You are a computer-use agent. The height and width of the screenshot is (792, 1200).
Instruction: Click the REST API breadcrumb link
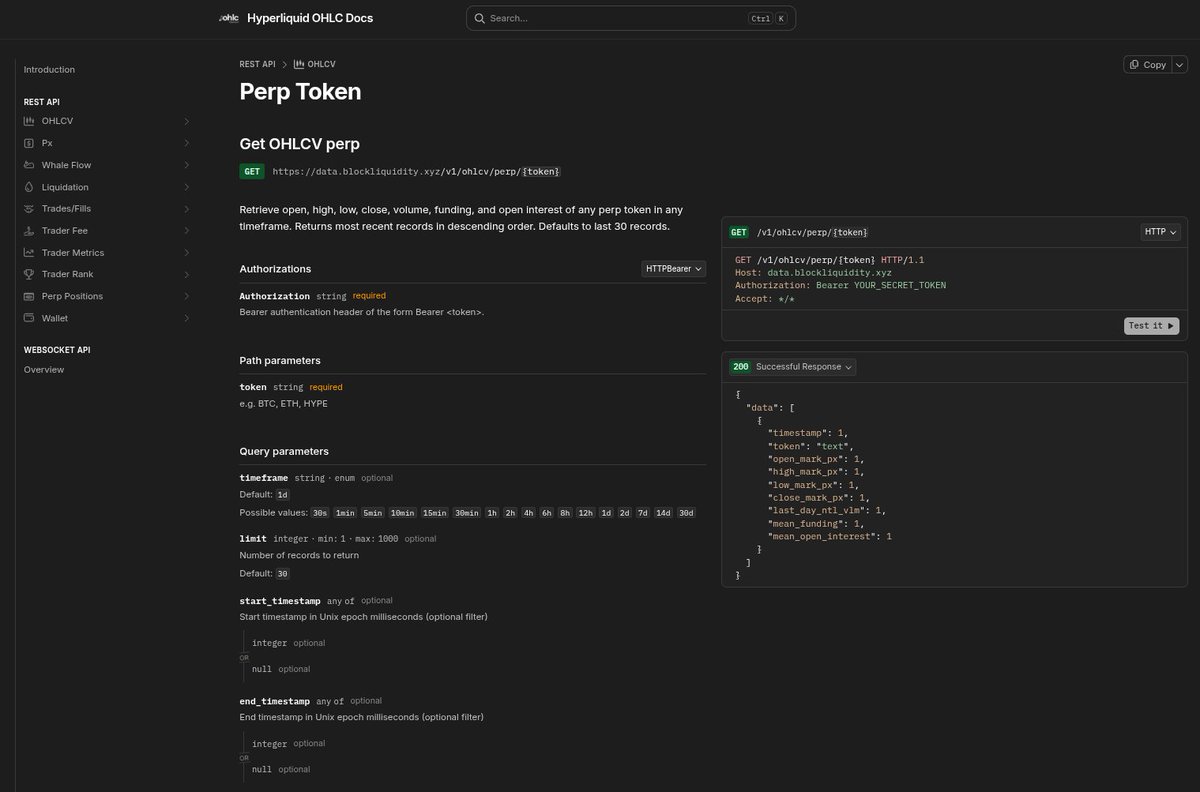[x=257, y=64]
